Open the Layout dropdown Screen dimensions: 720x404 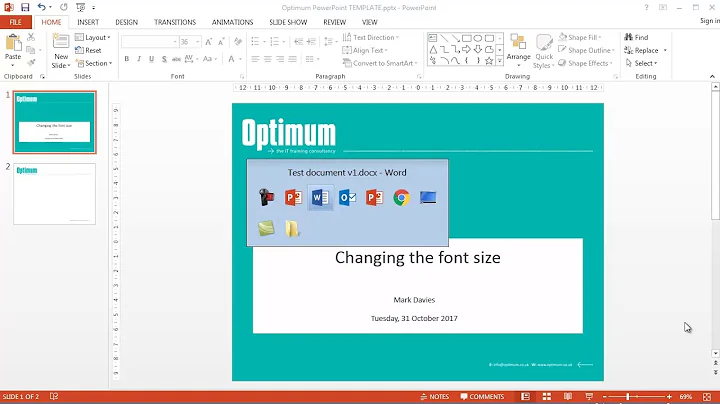[x=93, y=37]
